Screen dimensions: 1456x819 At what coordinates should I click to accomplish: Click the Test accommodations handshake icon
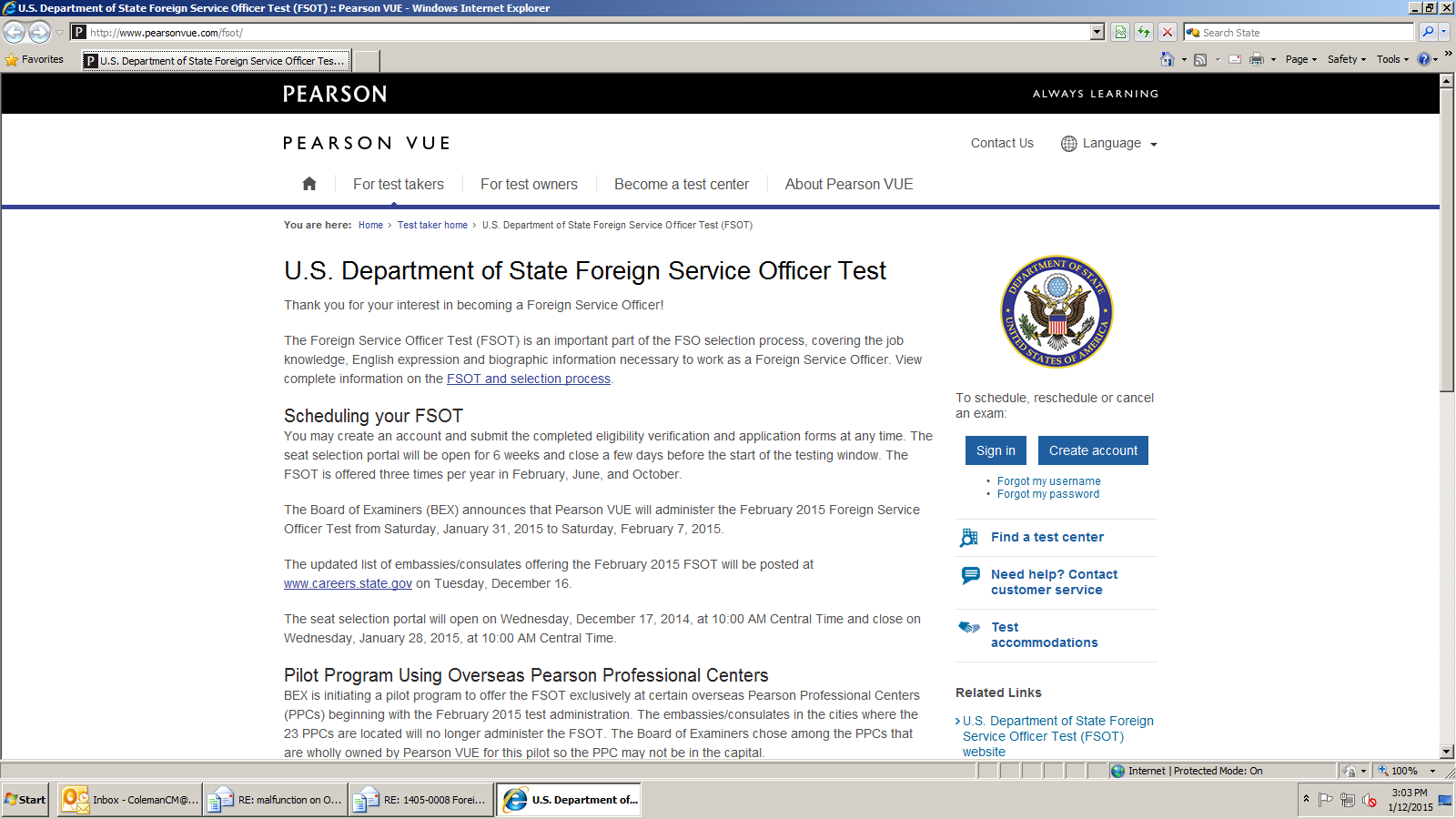[x=969, y=627]
